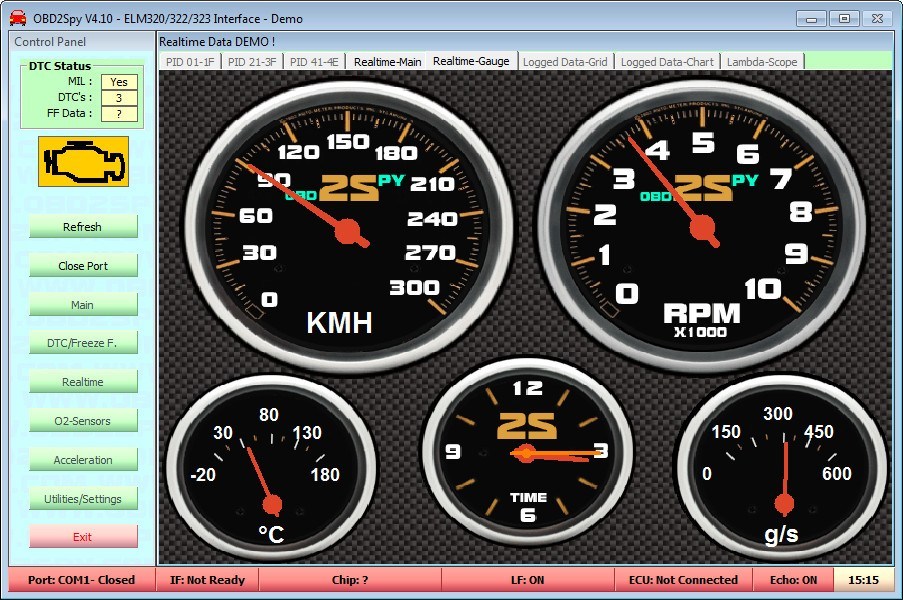
Task: Click the 'Chip: ?' status cell
Action: pos(350,580)
